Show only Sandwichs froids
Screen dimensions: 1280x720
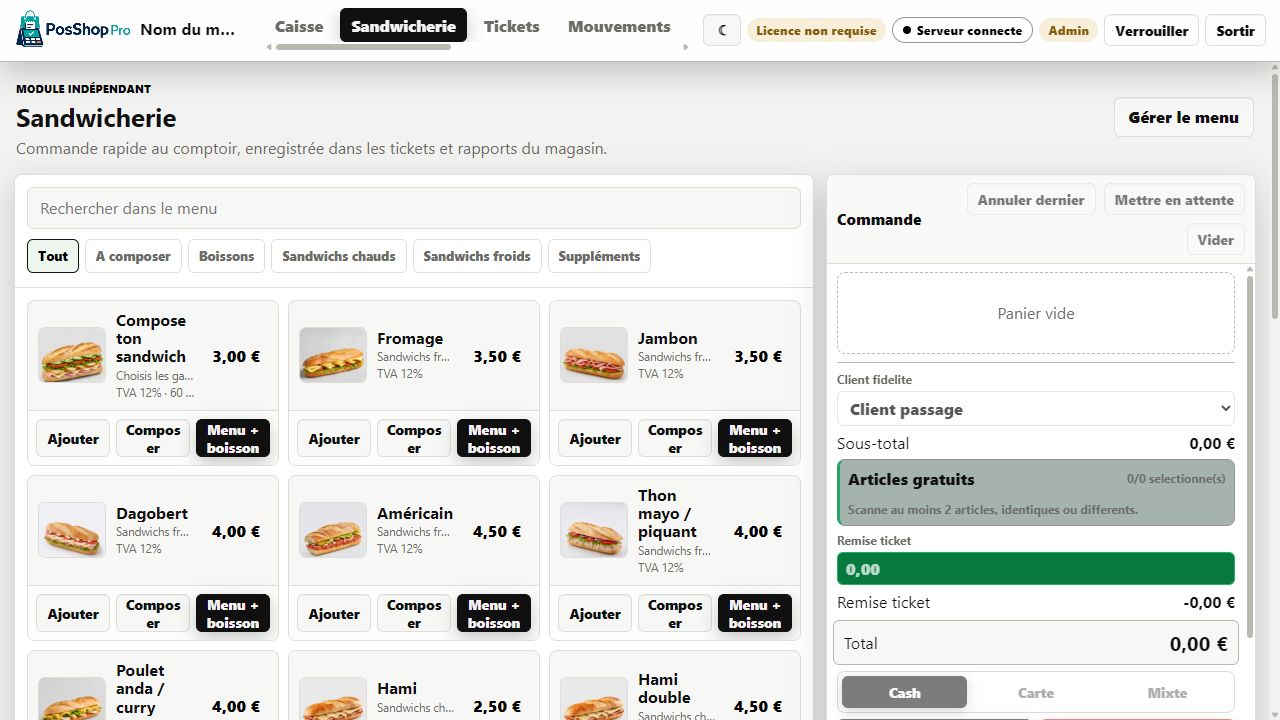pyautogui.click(x=477, y=256)
